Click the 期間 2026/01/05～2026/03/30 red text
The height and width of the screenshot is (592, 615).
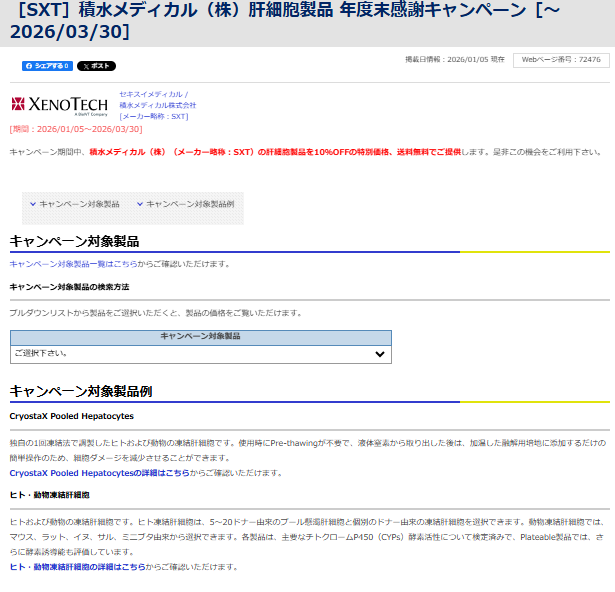coord(76,129)
